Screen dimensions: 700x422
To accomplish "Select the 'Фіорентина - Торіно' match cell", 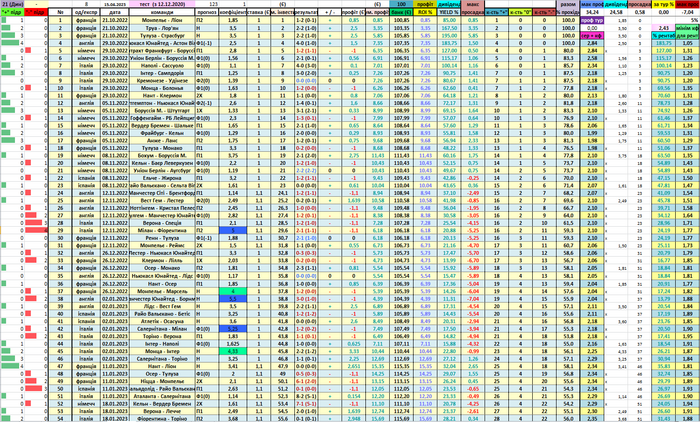I will [162, 418].
